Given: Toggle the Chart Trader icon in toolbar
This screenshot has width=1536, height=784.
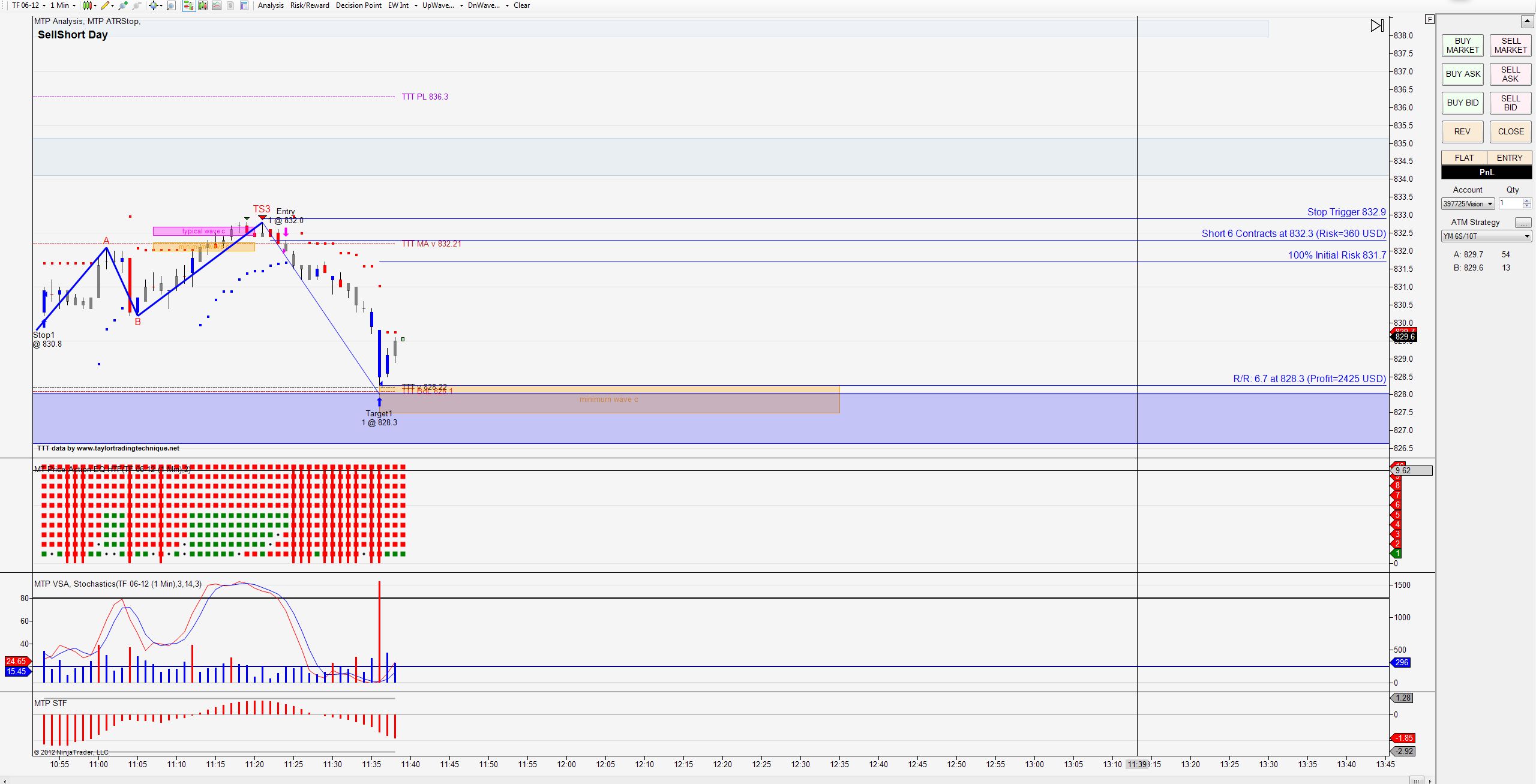Looking at the screenshot, I should point(188,5).
